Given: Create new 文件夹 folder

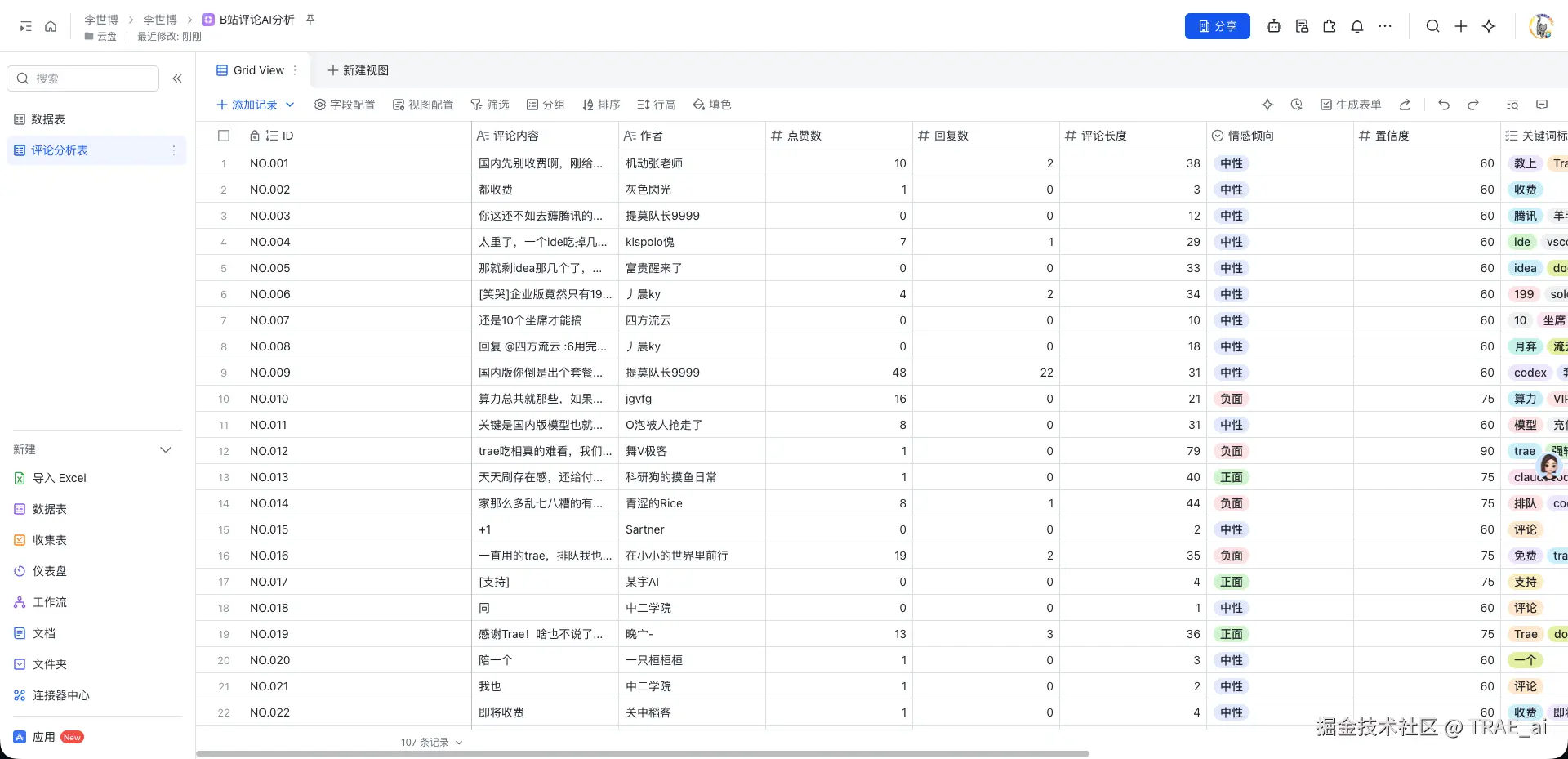Looking at the screenshot, I should coord(41,664).
